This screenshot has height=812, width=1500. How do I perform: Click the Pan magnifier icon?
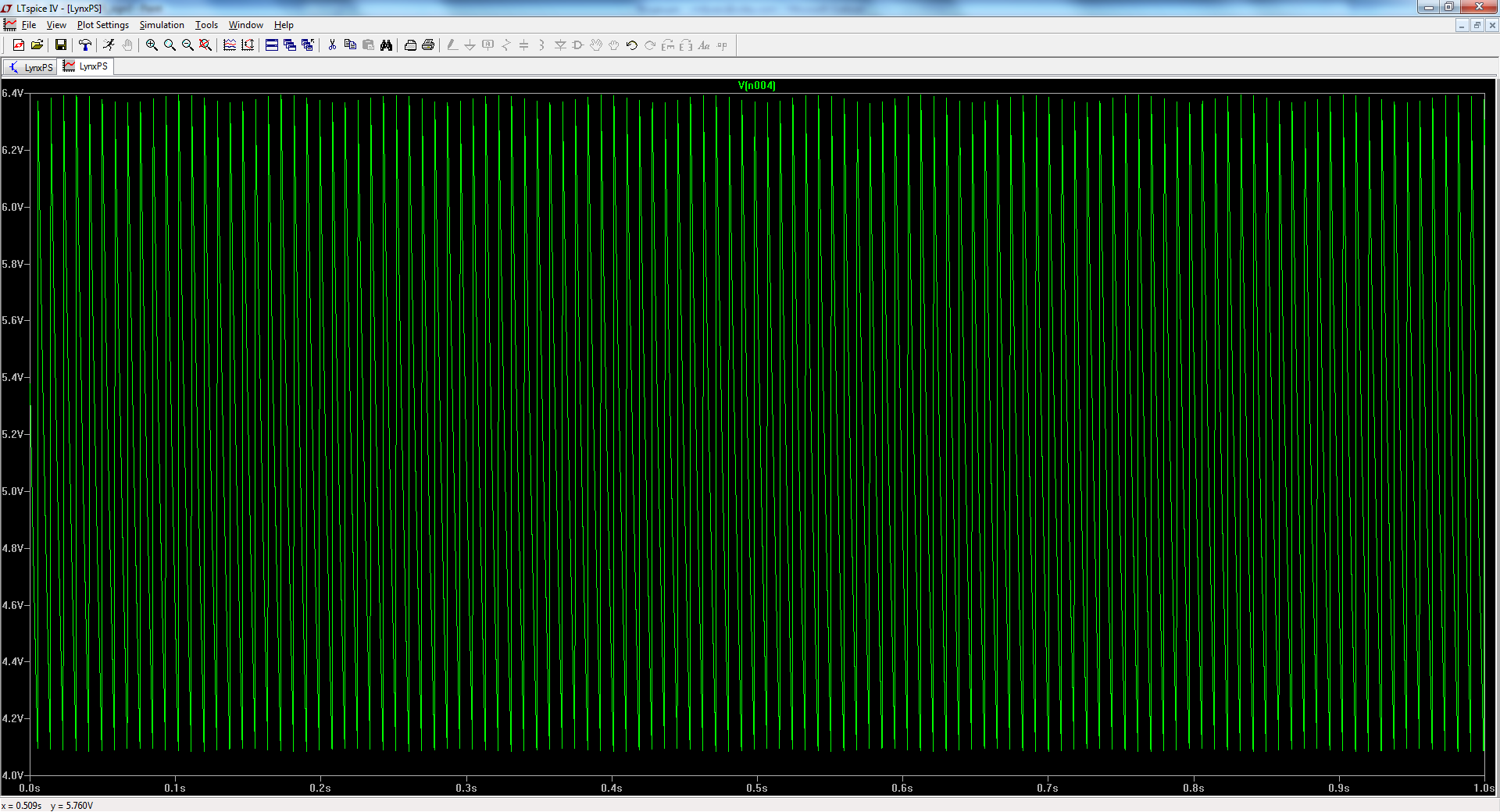[x=170, y=45]
